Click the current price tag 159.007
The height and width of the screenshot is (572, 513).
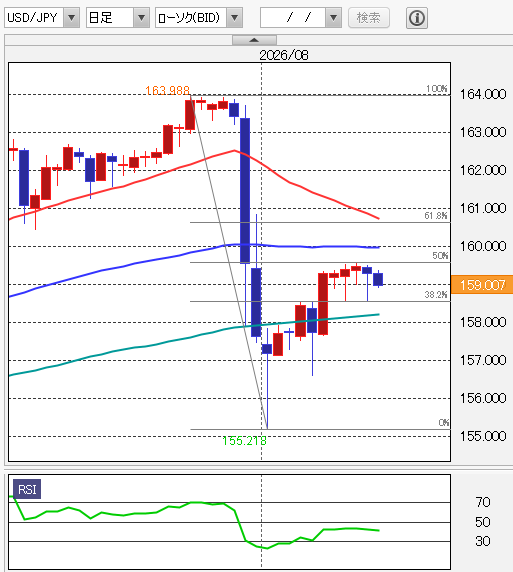(482, 285)
